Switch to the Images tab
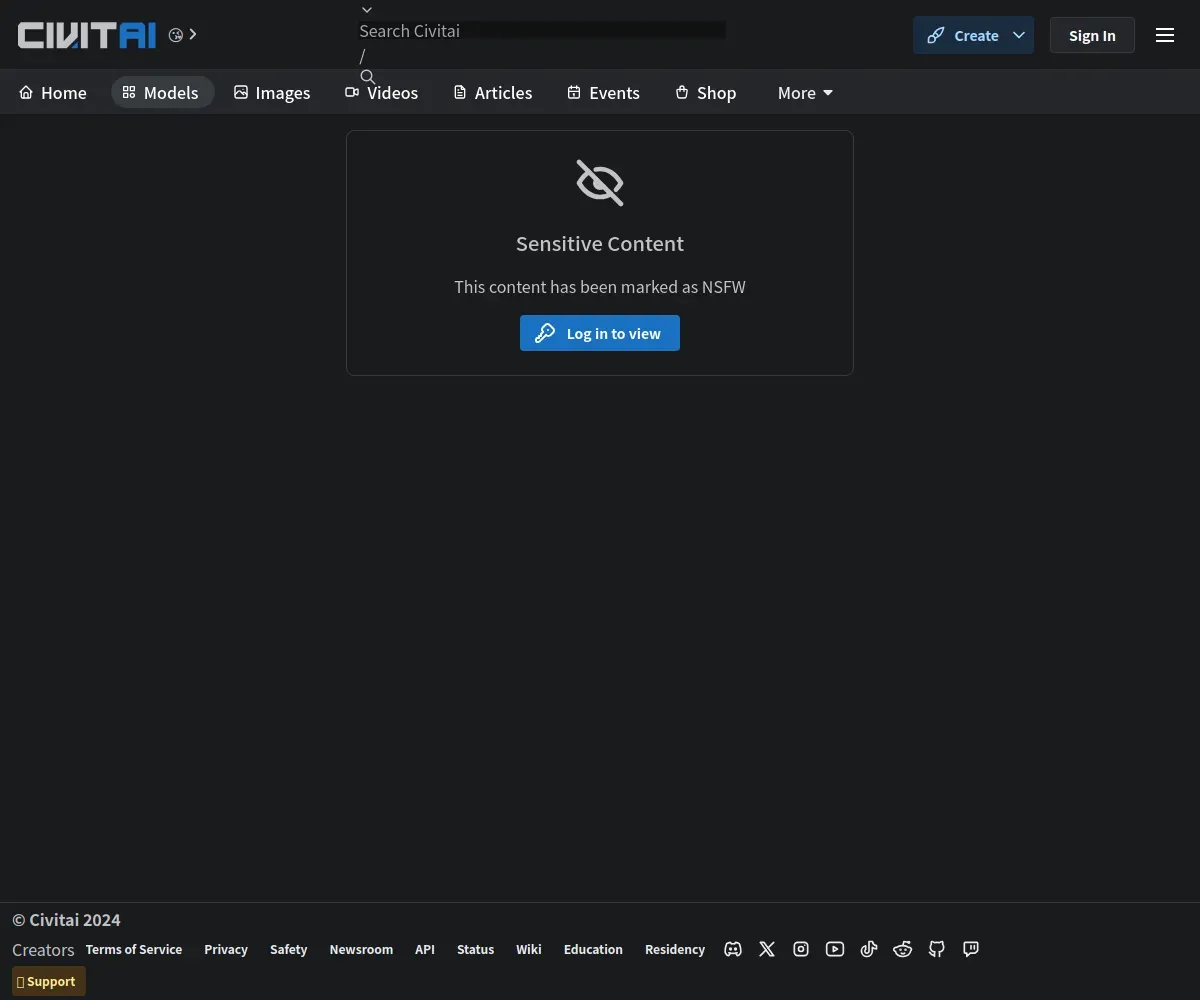 [x=272, y=92]
